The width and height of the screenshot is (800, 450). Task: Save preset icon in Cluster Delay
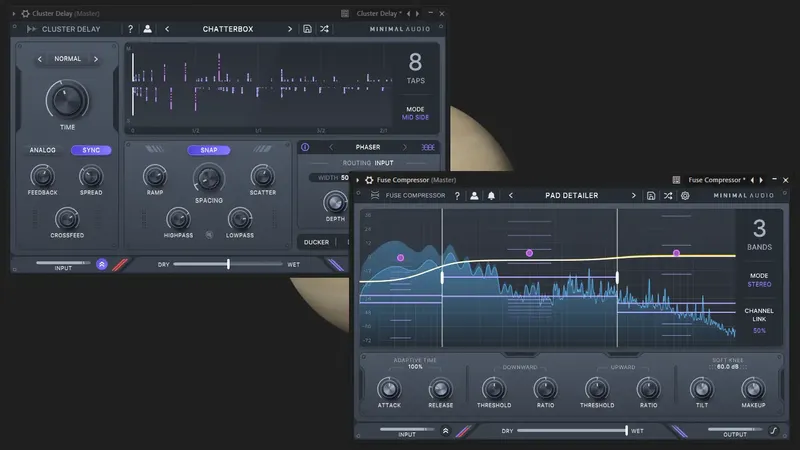click(x=307, y=29)
